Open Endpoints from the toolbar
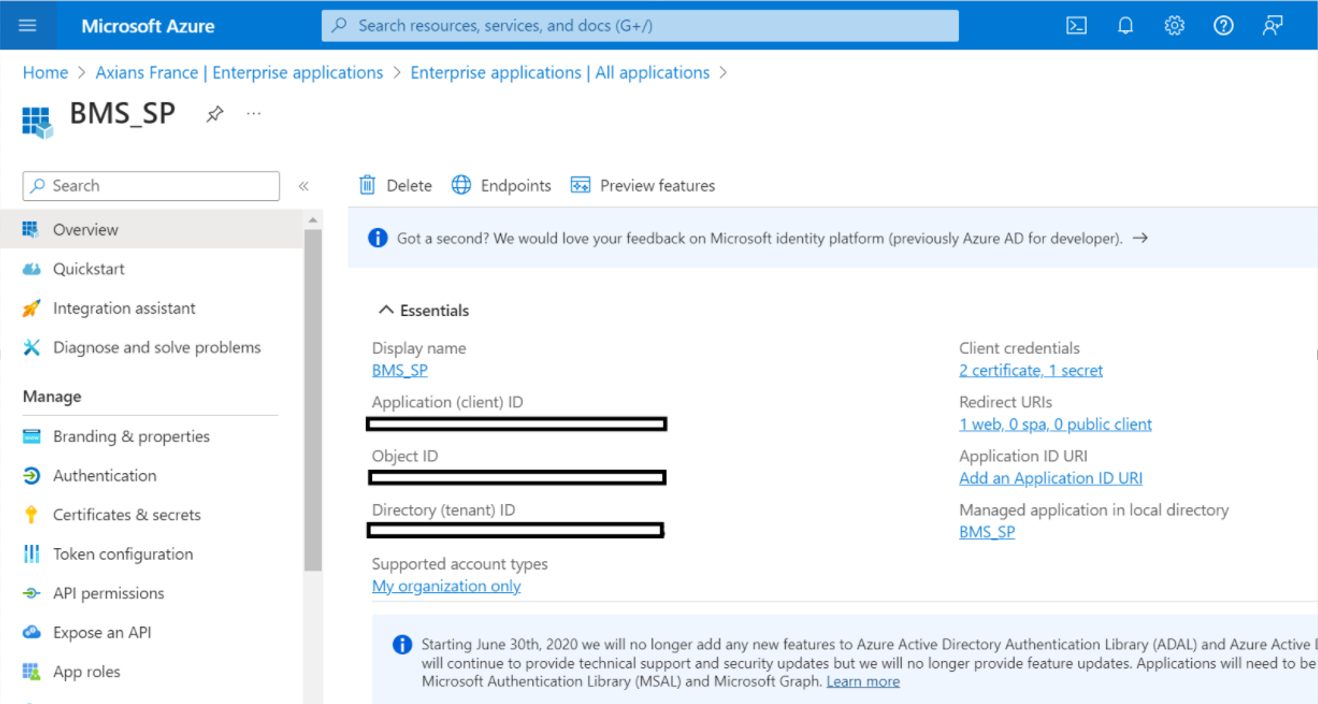Image resolution: width=1318 pixels, height=704 pixels. [501, 186]
